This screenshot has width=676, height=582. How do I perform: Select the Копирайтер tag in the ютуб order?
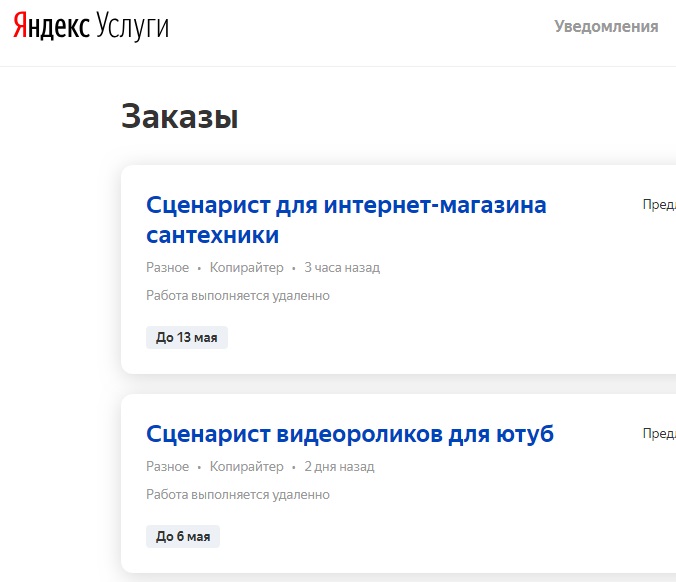(246, 467)
